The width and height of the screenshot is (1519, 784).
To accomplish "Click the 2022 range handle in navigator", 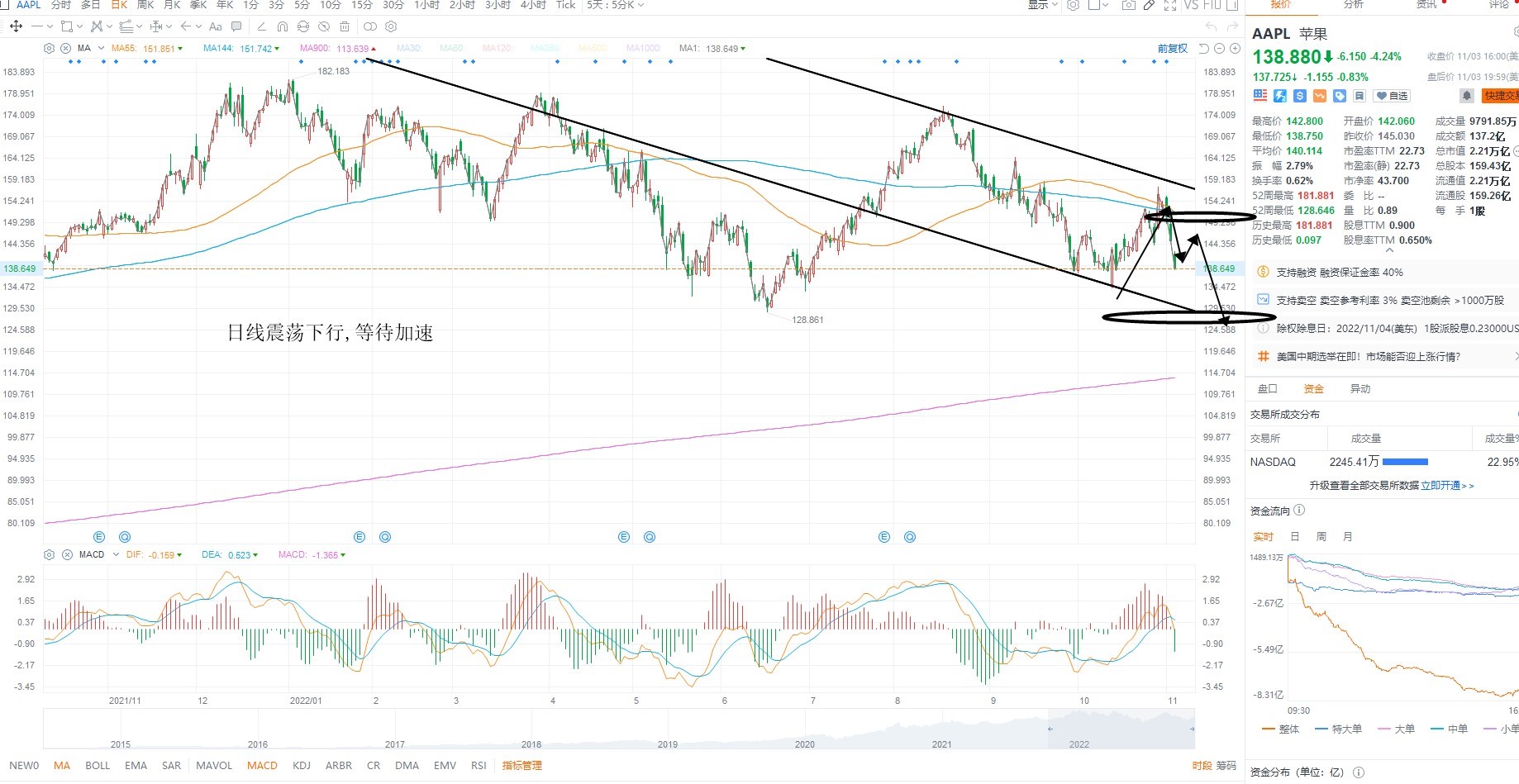I will [x=1050, y=729].
